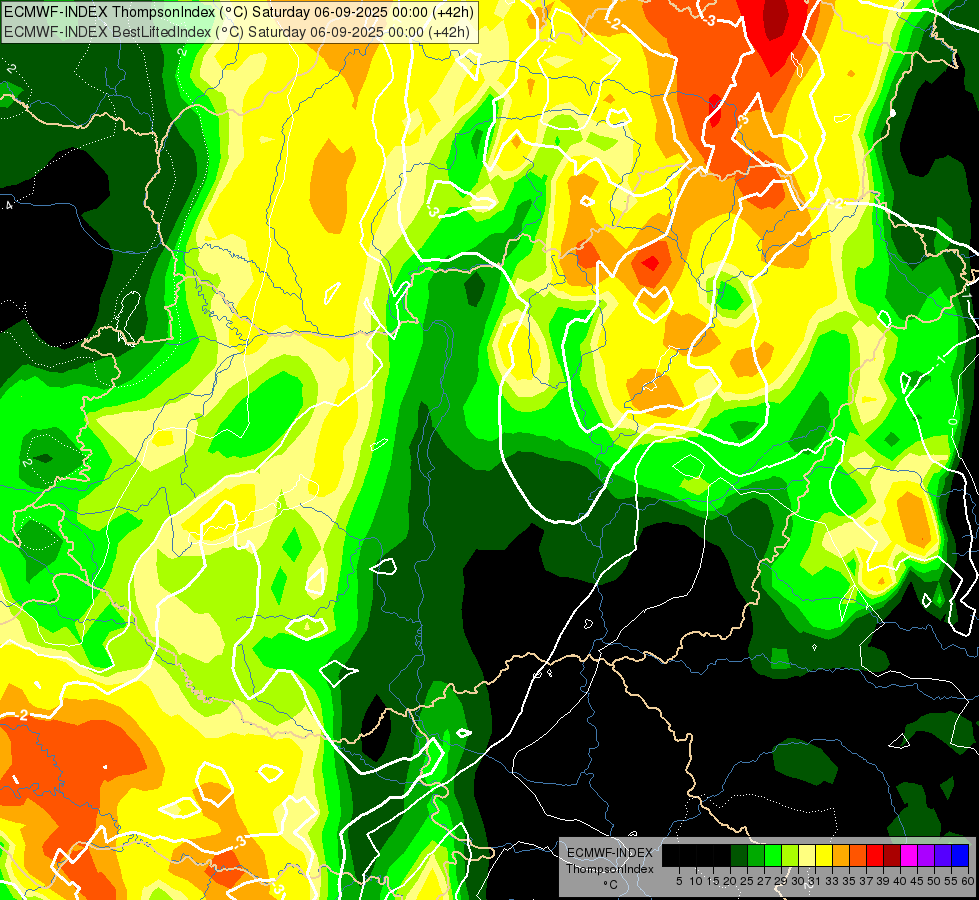This screenshot has height=900, width=979.
Task: Click legend tick value '45'
Action: coord(918,881)
